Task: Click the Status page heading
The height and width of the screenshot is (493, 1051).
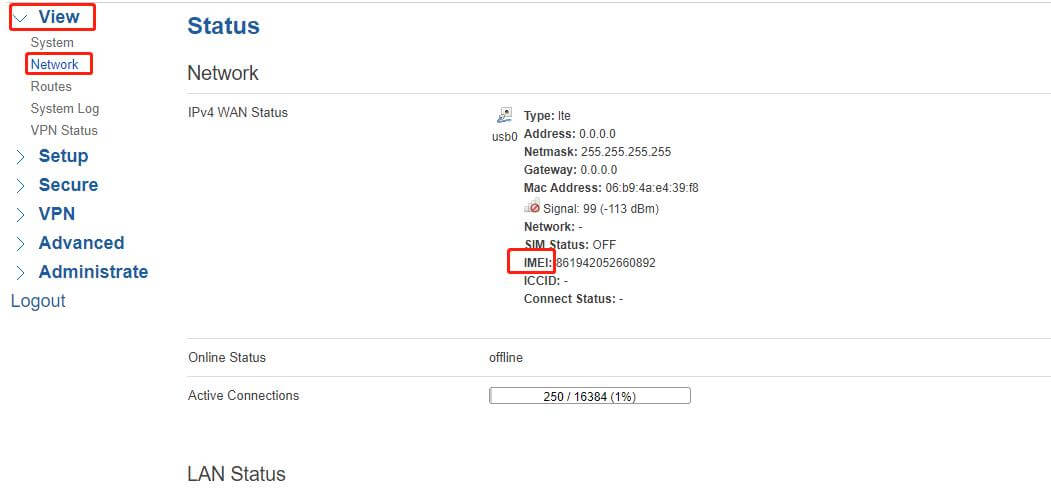Action: click(223, 25)
